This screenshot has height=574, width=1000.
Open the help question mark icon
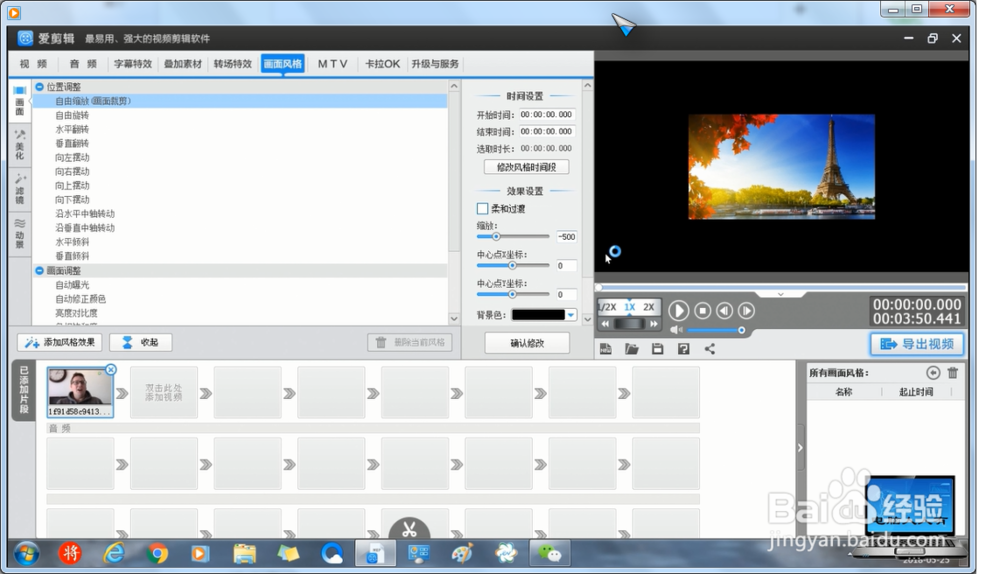[x=684, y=349]
